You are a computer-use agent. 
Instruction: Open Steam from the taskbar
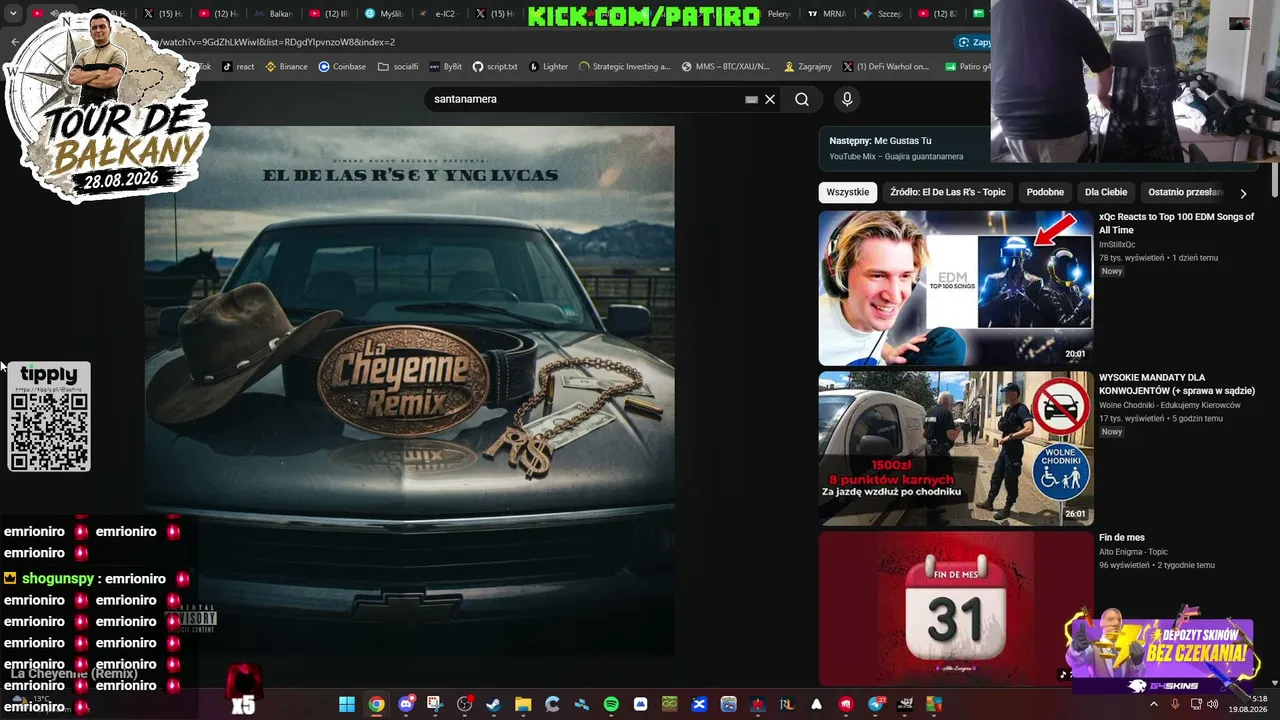[x=493, y=704]
